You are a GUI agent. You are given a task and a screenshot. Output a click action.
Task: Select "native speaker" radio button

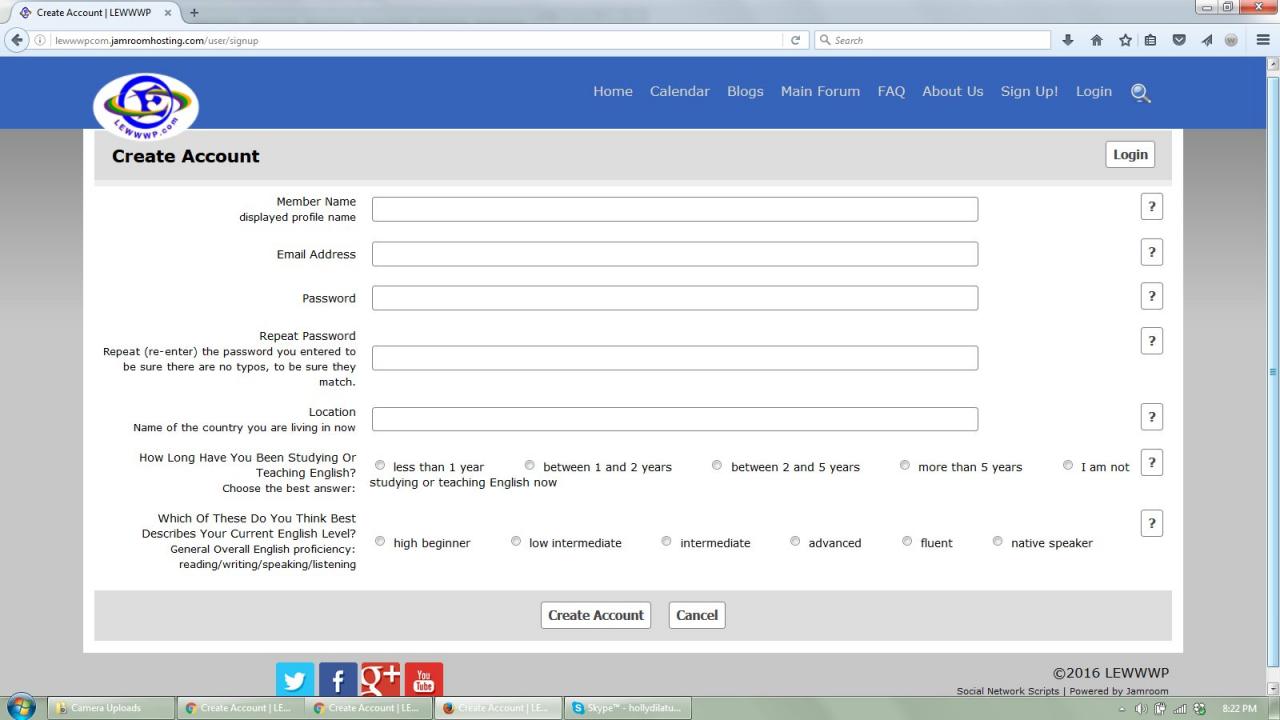click(997, 541)
